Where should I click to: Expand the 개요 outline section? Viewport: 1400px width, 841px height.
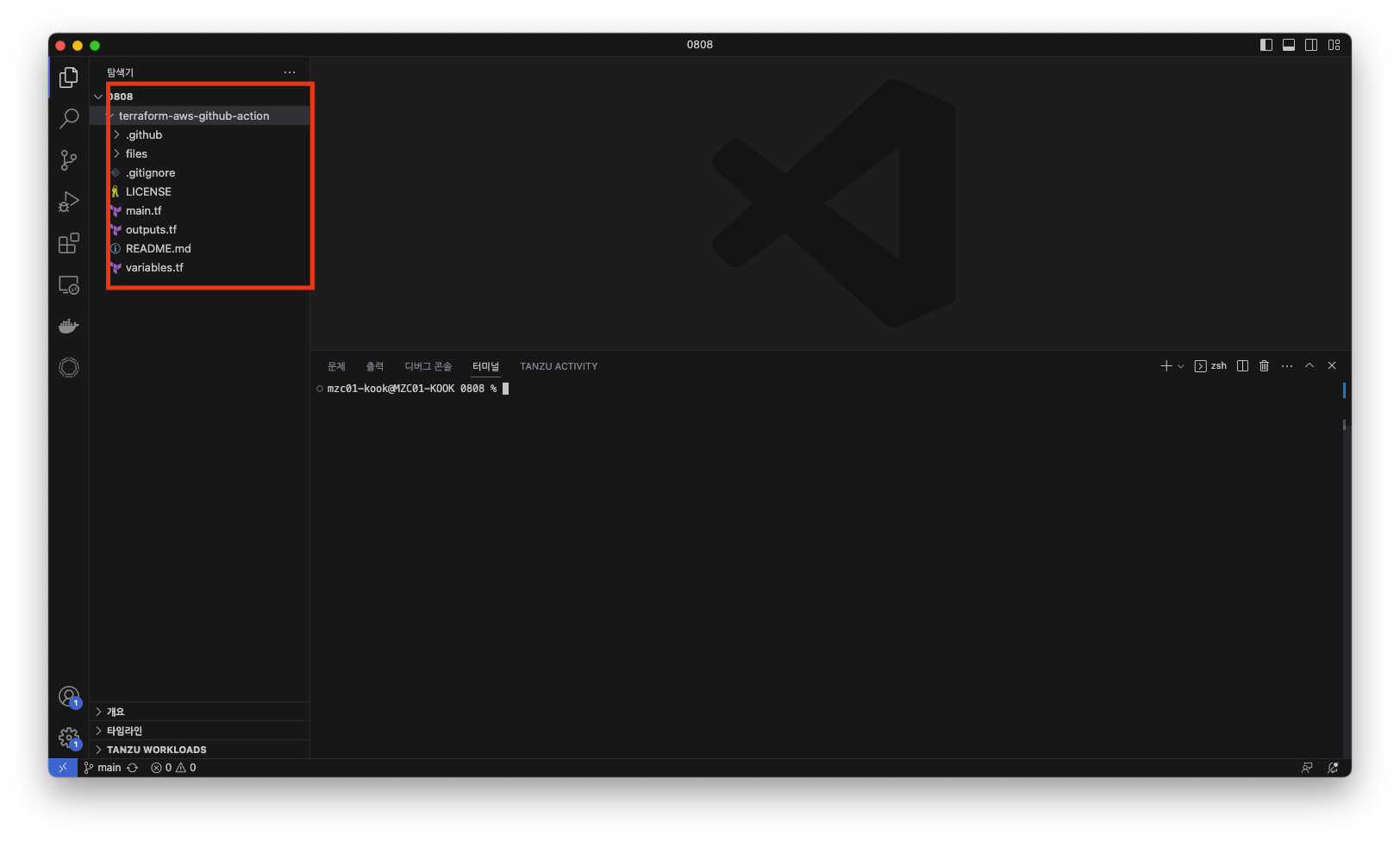click(200, 712)
